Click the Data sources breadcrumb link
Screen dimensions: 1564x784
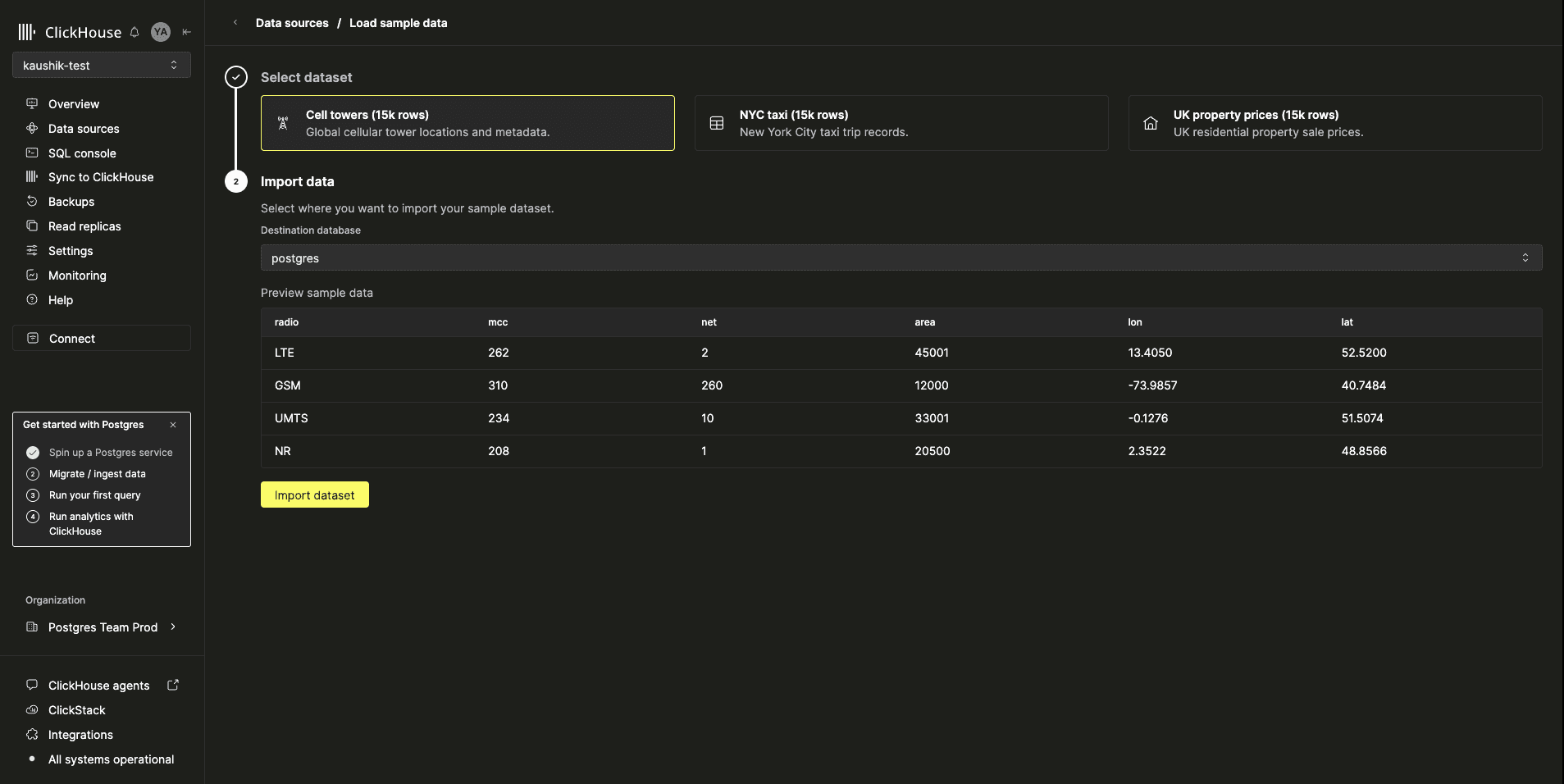pyautogui.click(x=292, y=23)
